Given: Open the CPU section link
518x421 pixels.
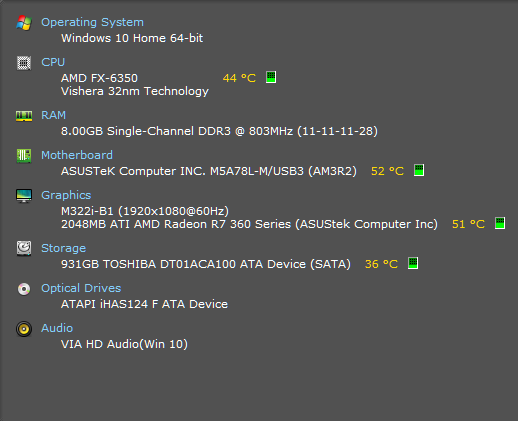Looking at the screenshot, I should 53,62.
